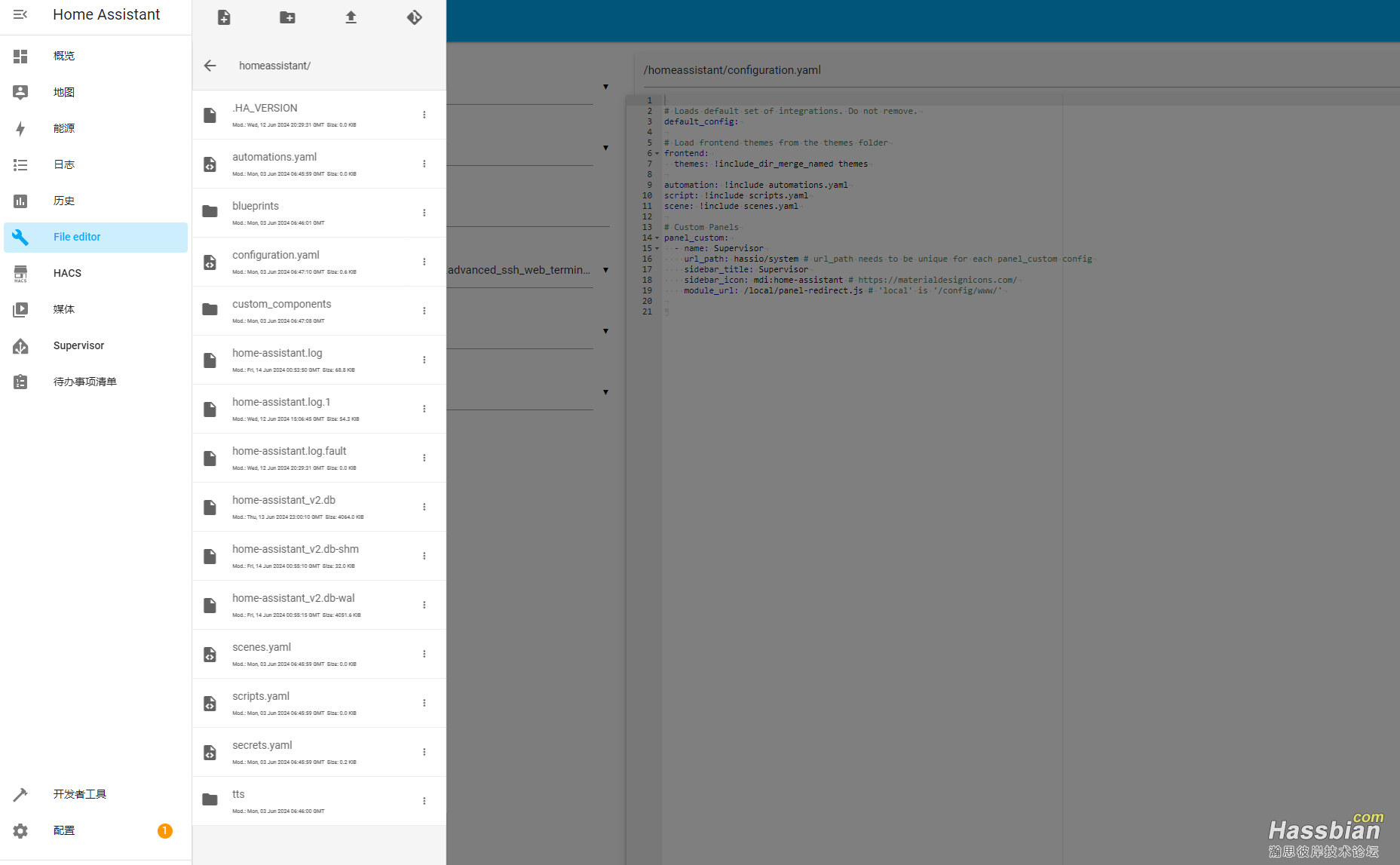Open options menu for home-assistant_v2.db
Screen dimensions: 1400x865
[424, 507]
